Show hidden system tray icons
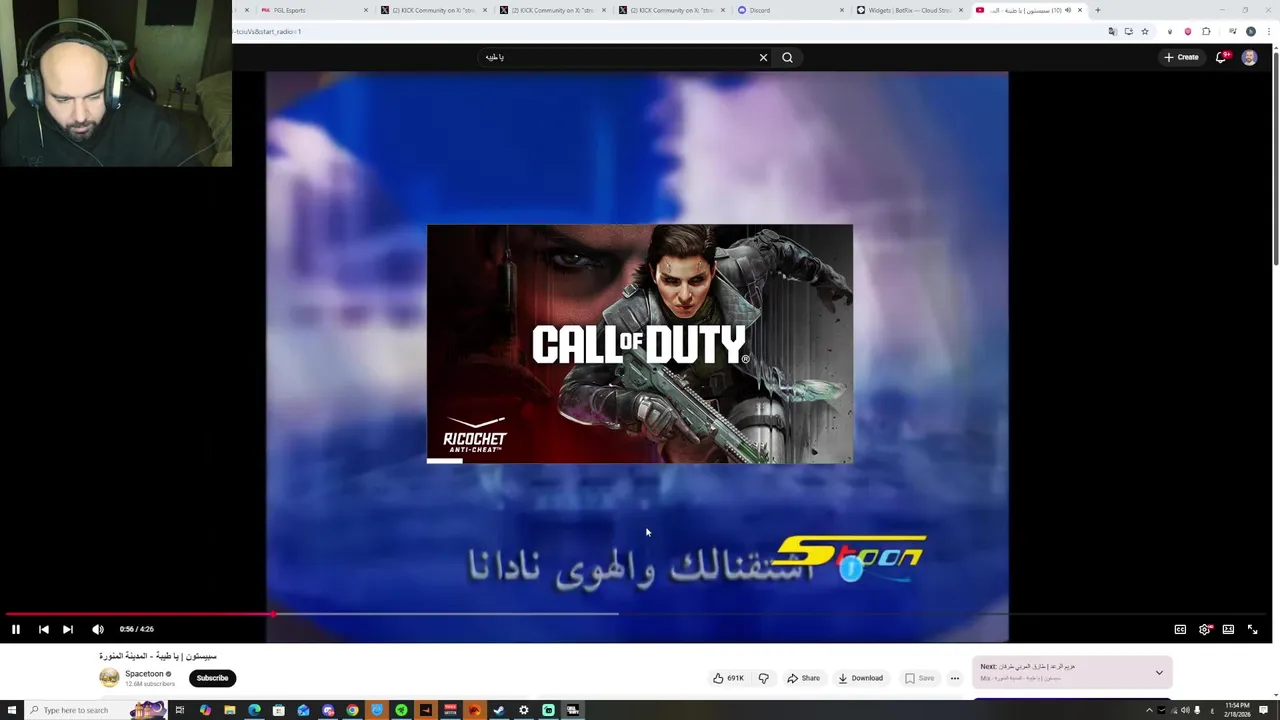This screenshot has height=720, width=1280. (1149, 710)
